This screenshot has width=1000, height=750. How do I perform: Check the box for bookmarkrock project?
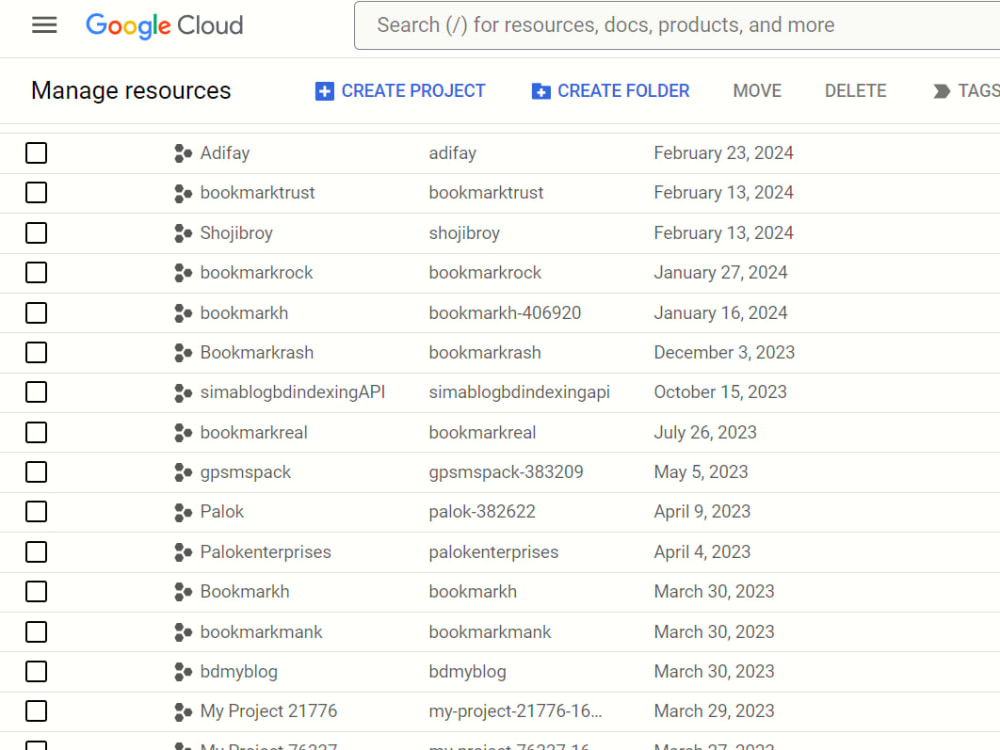[36, 272]
